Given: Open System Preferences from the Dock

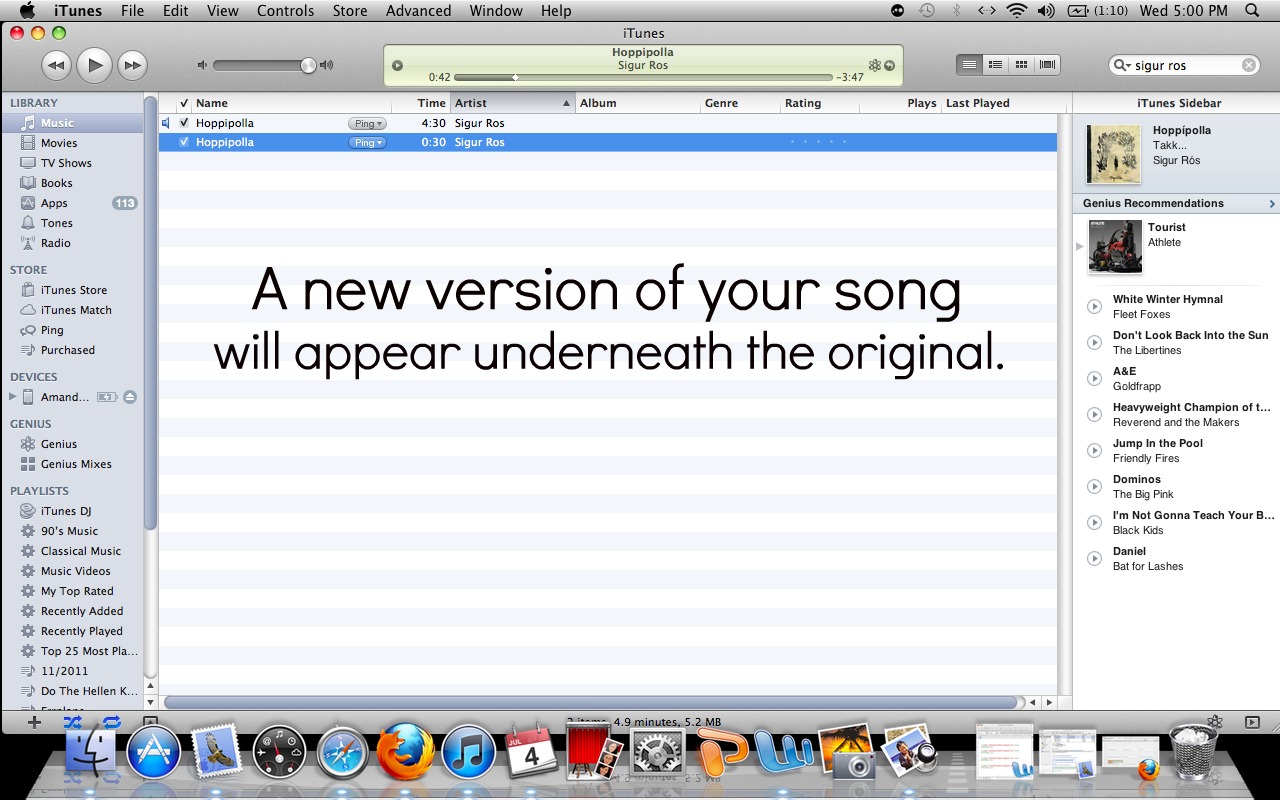Looking at the screenshot, I should pyautogui.click(x=657, y=753).
